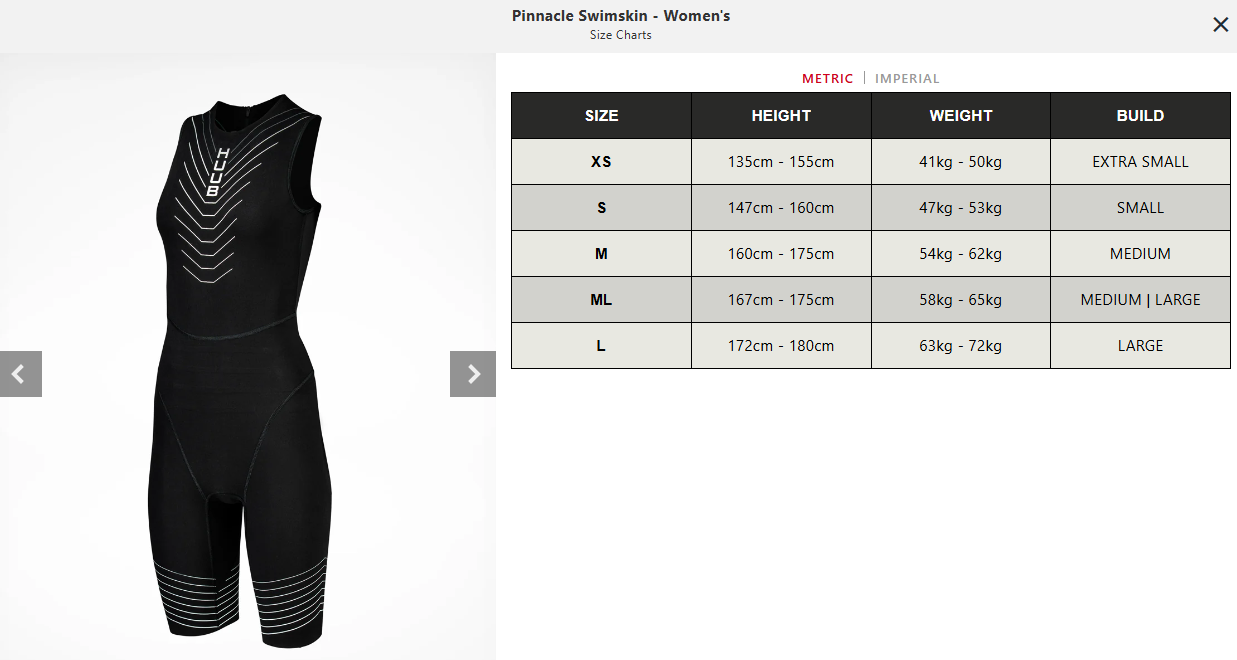The width and height of the screenshot is (1237, 660).
Task: Select the M size row label
Action: pos(601,254)
